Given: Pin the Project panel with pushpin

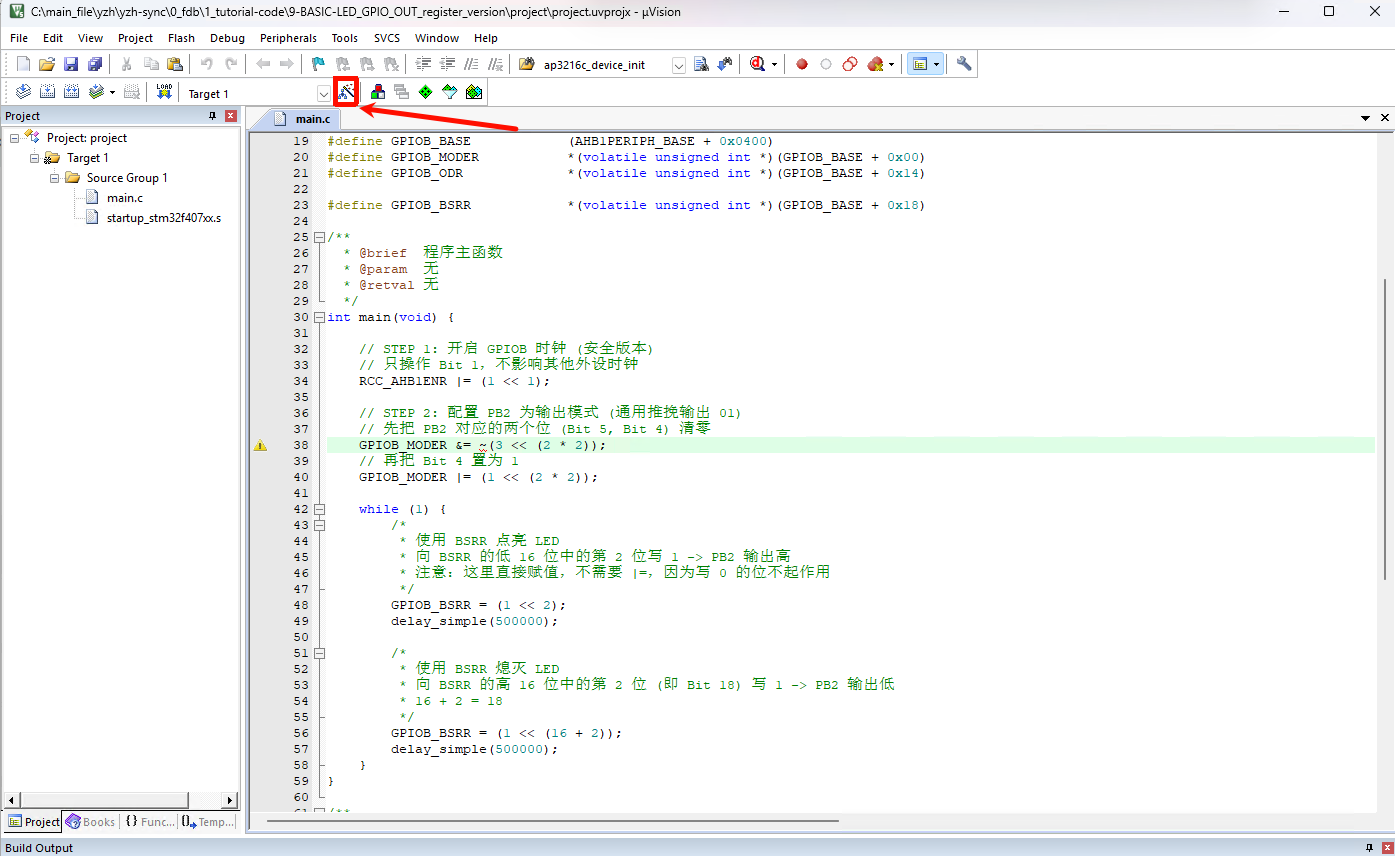Looking at the screenshot, I should point(212,116).
